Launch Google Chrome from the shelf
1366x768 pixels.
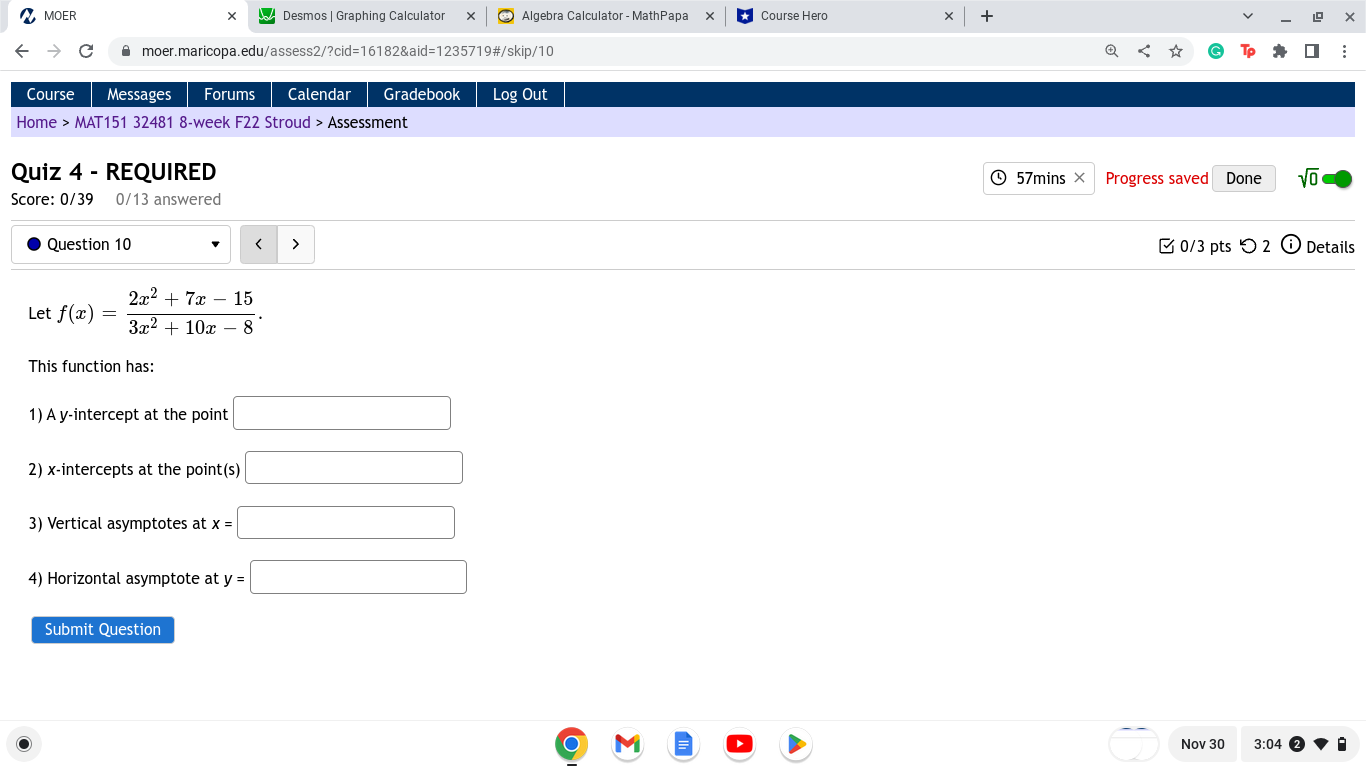[572, 744]
